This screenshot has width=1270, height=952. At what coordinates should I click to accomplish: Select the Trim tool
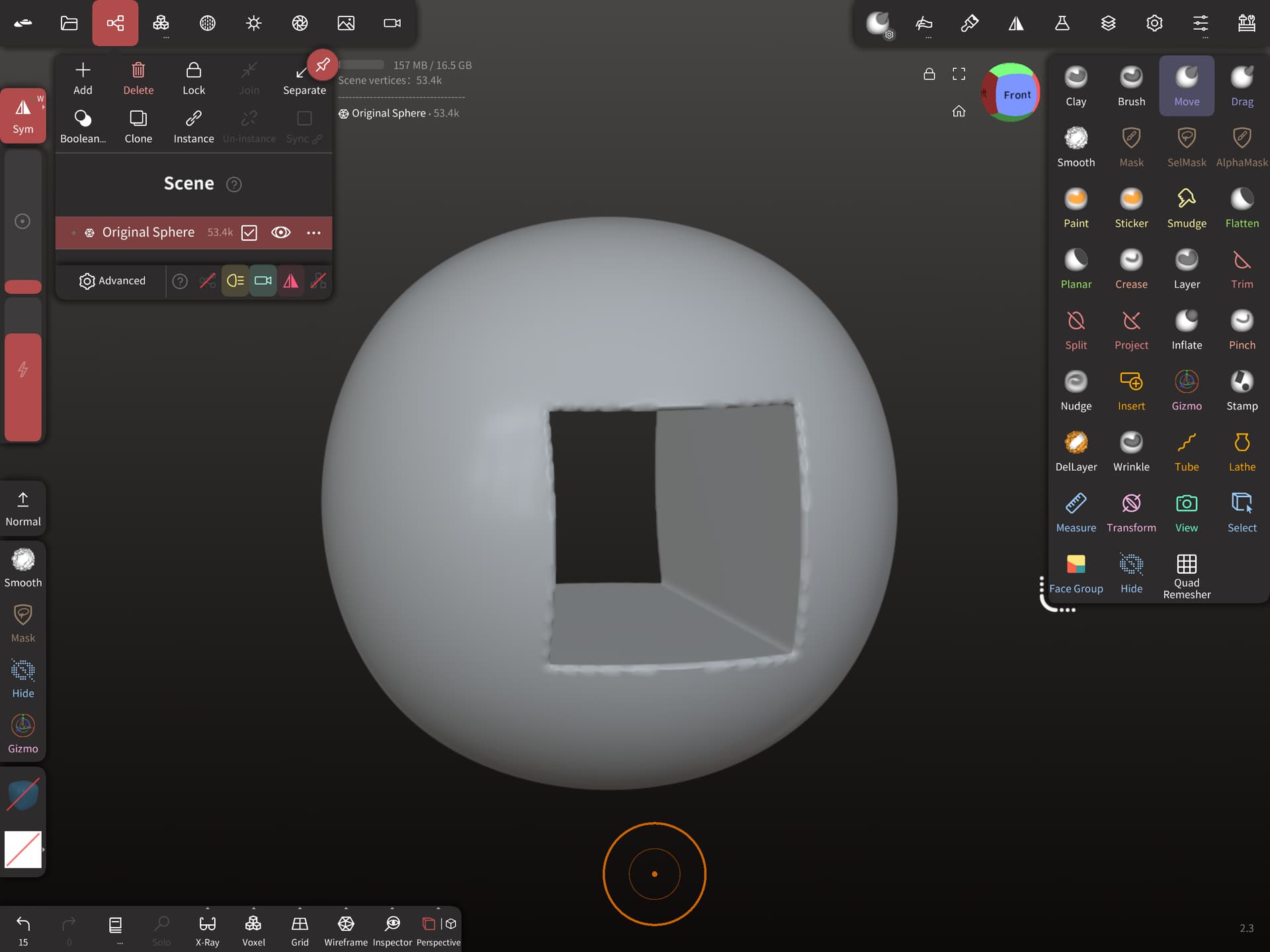click(1242, 268)
